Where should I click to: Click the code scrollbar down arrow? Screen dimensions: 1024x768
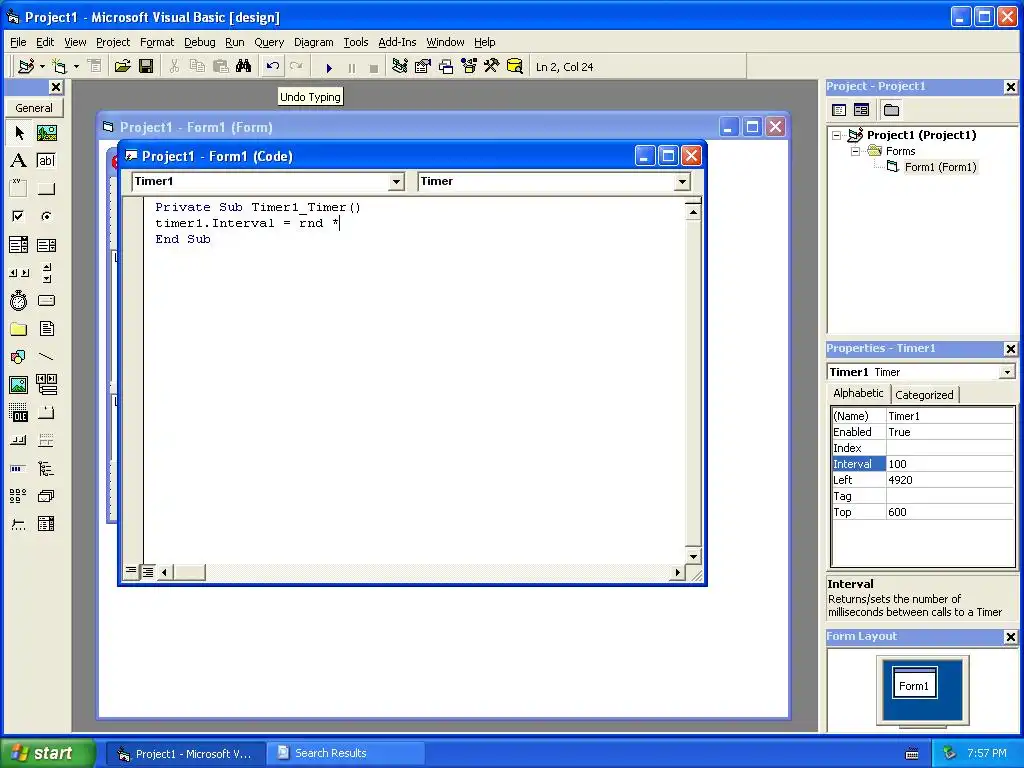pos(693,556)
